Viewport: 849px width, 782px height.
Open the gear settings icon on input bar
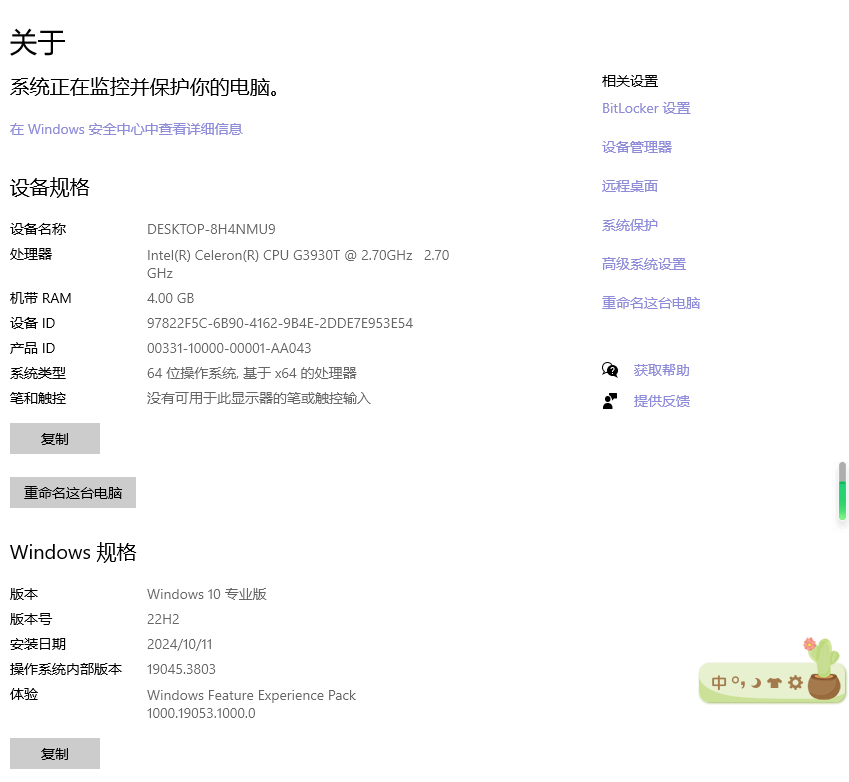coord(795,682)
